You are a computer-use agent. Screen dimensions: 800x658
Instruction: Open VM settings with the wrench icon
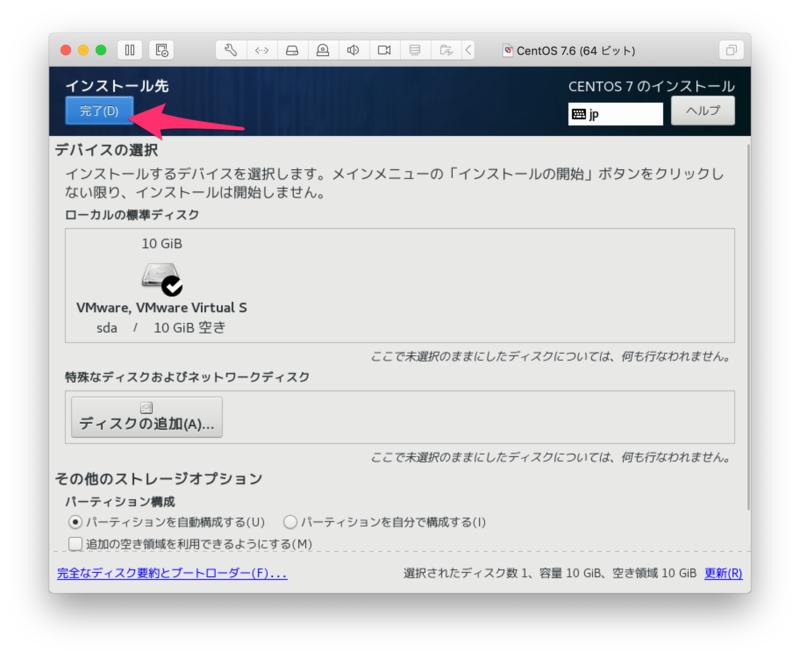click(x=231, y=50)
